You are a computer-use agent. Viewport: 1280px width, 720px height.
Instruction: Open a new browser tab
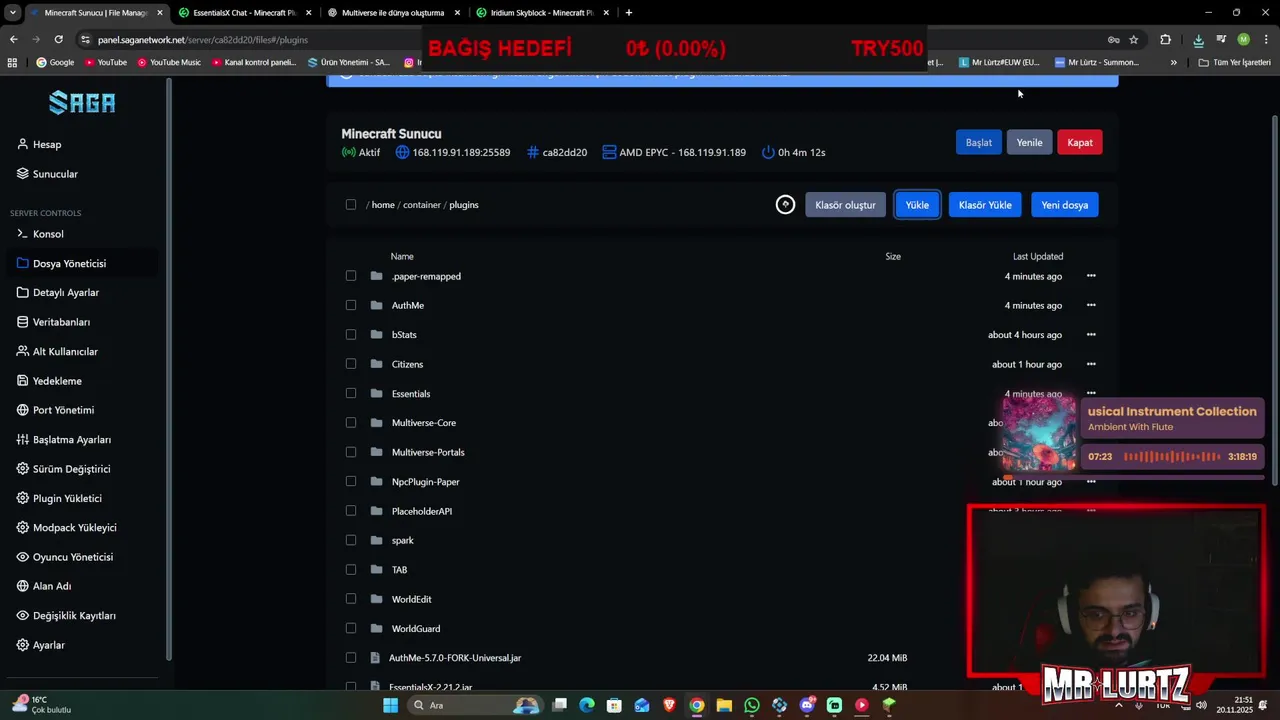coord(629,13)
